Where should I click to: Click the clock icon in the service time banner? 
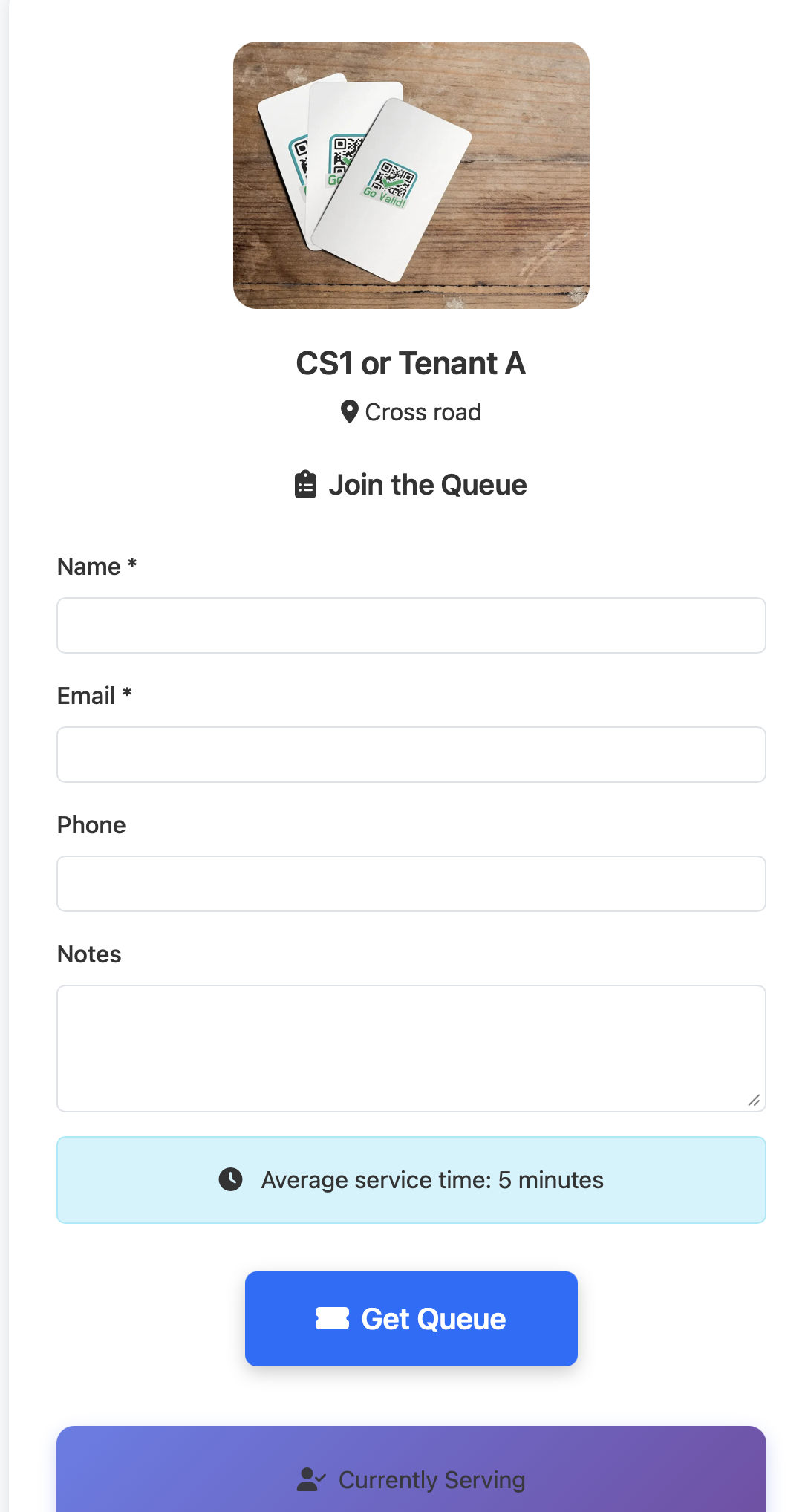pos(231,1179)
